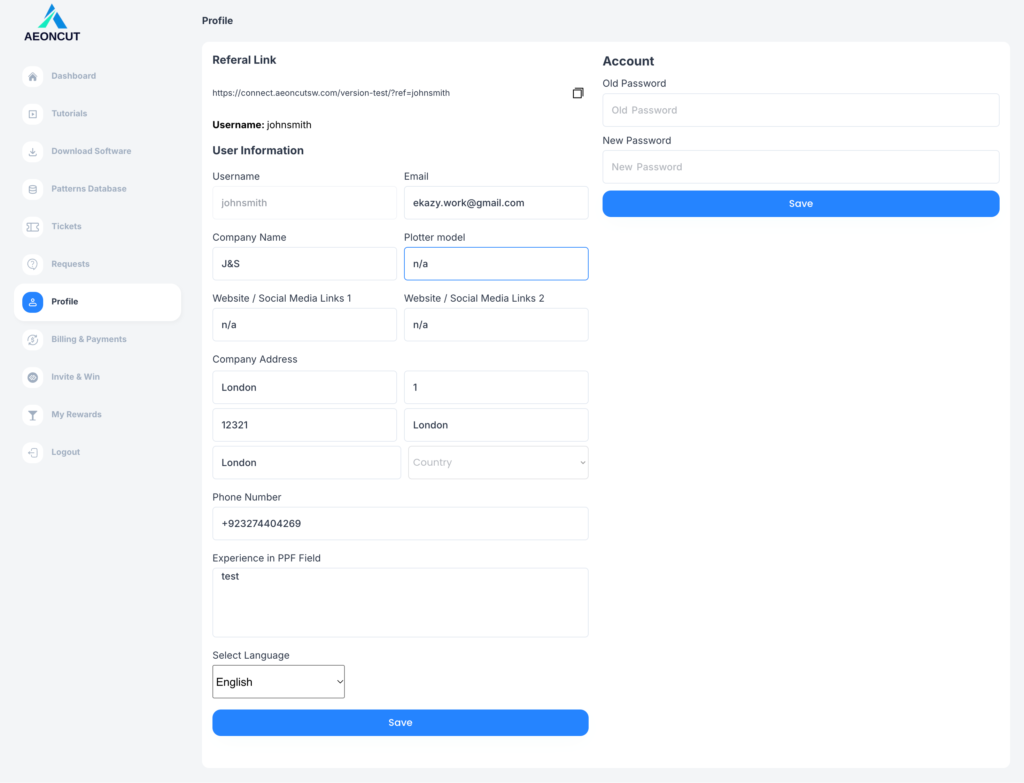This screenshot has height=783, width=1024.
Task: Click the disabled Username field
Action: [304, 203]
